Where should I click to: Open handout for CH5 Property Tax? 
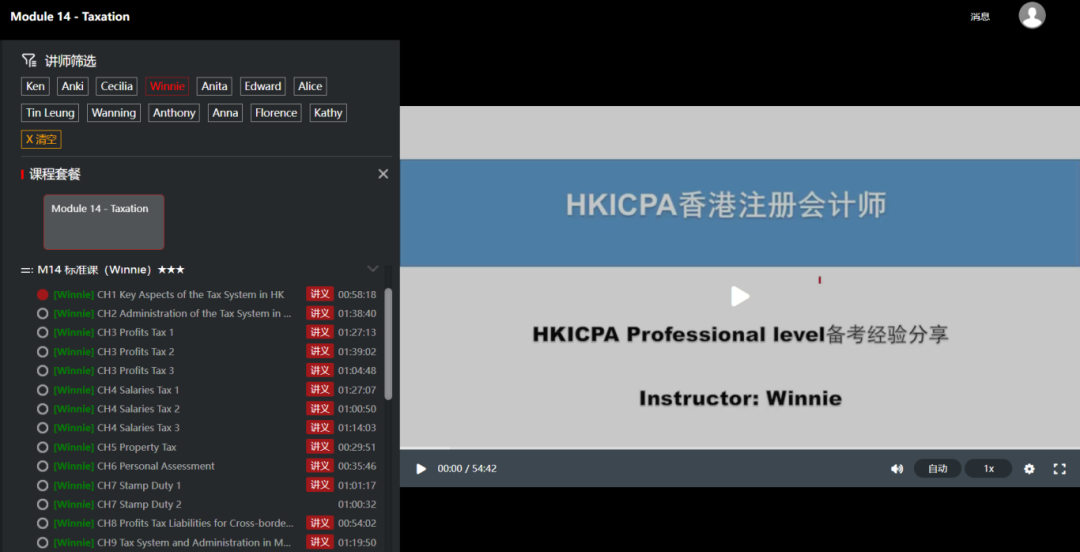click(320, 447)
